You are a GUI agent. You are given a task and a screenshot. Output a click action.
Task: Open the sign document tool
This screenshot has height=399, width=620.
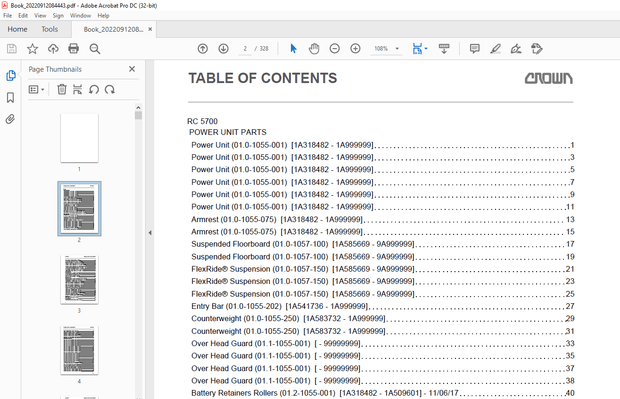click(x=516, y=49)
